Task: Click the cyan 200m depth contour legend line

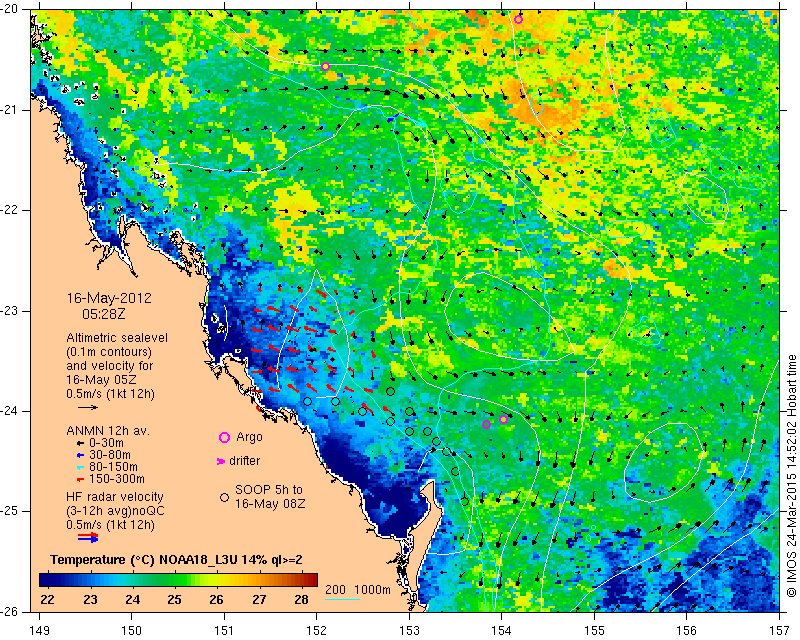Action: (x=342, y=599)
